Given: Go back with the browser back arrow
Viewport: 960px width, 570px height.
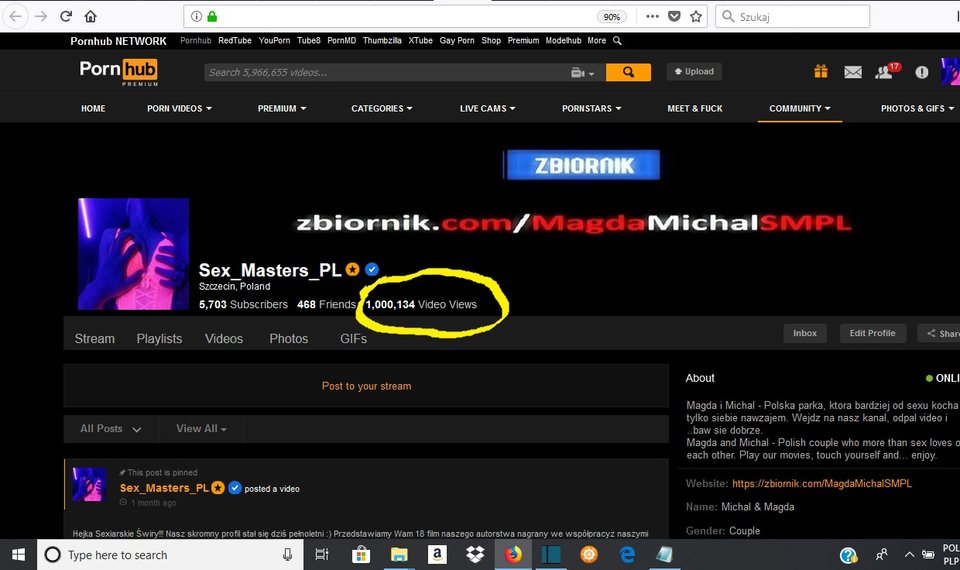Looking at the screenshot, I should [16, 17].
